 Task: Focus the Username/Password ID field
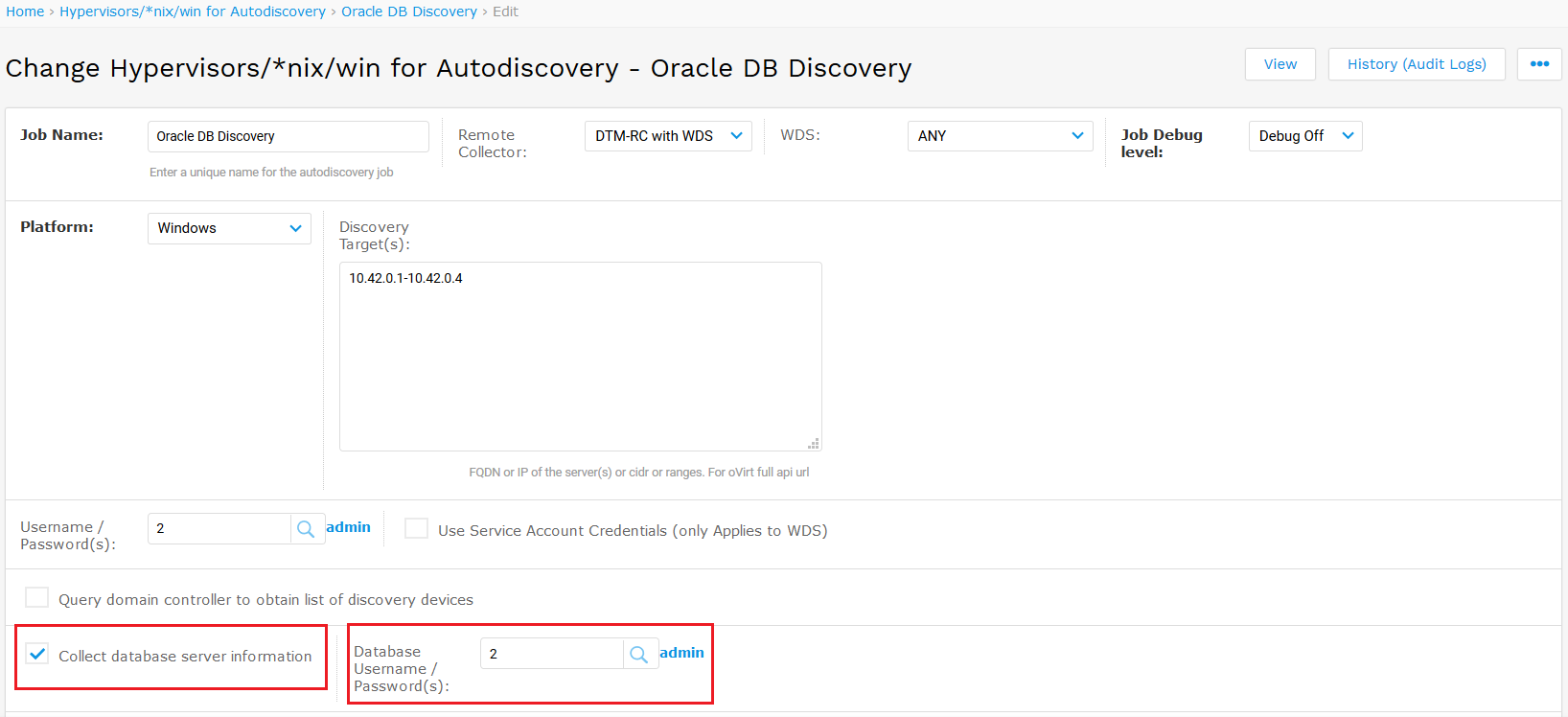coord(219,529)
